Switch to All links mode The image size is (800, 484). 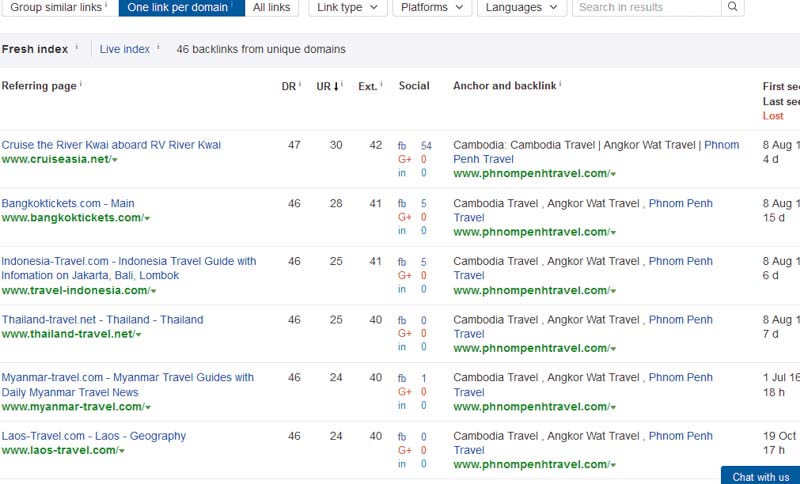[271, 8]
